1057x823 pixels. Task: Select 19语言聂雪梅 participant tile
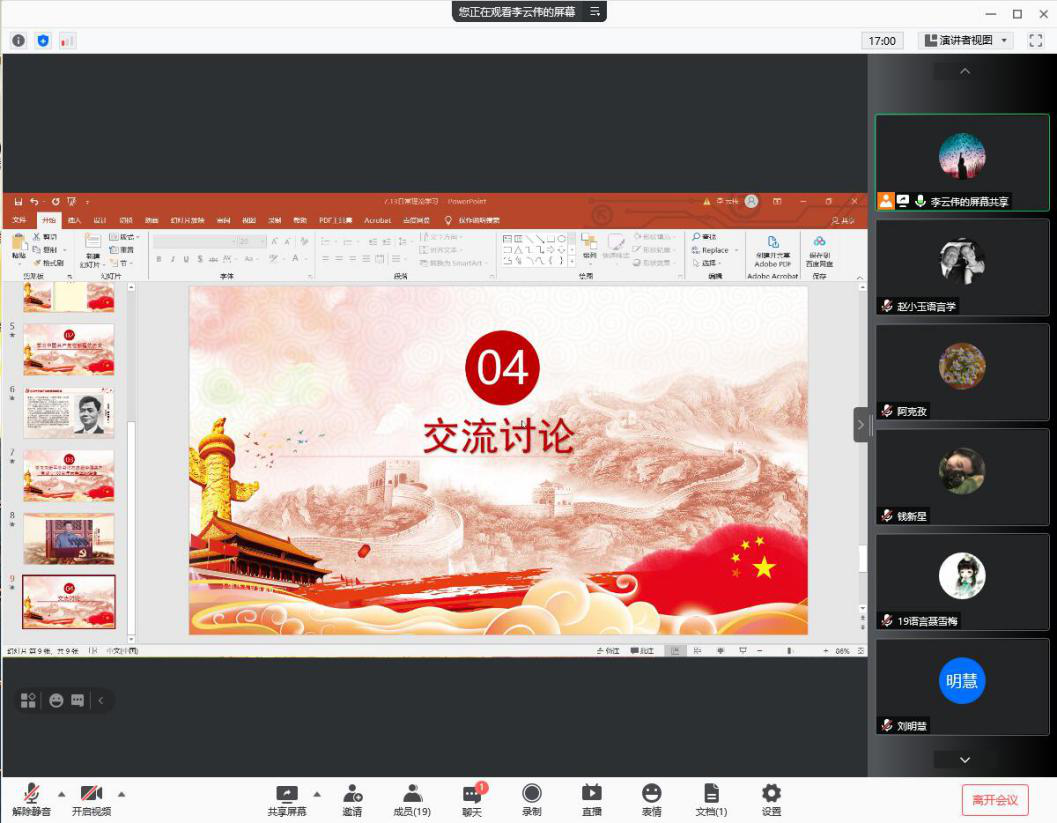click(963, 582)
